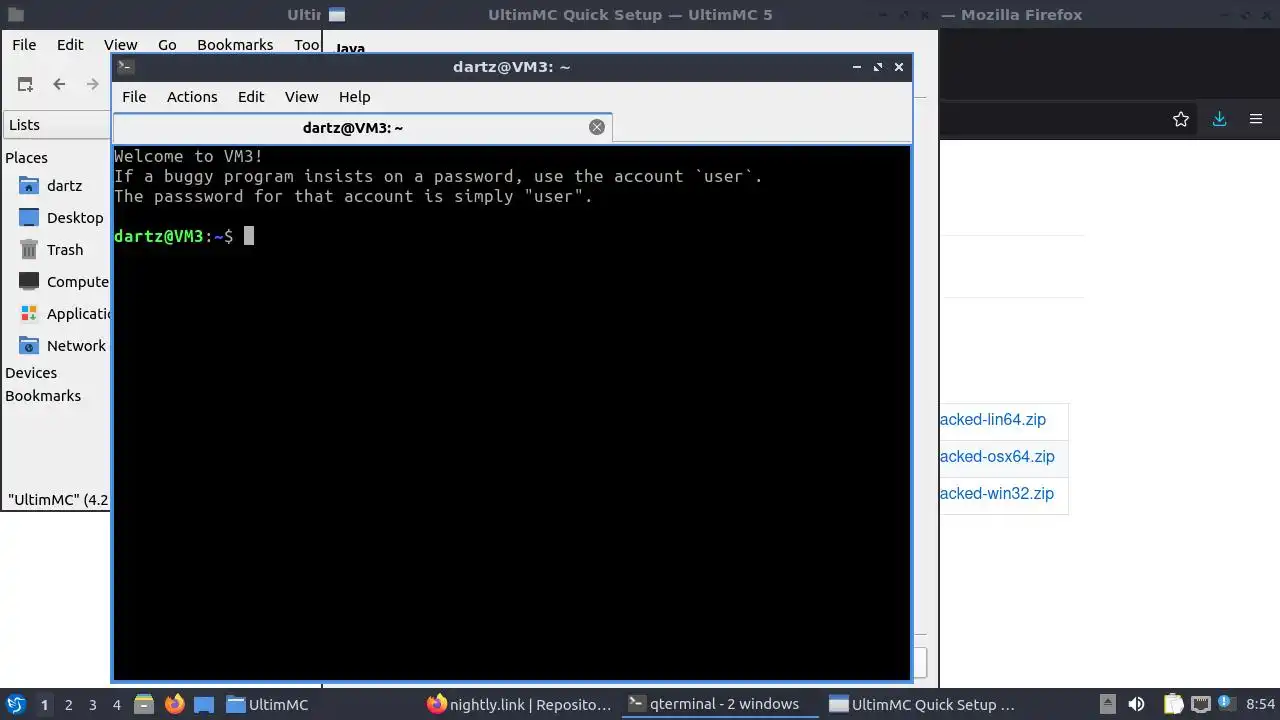Viewport: 1280px width, 720px height.
Task: Switch to virtual desktop 1
Action: click(44, 705)
